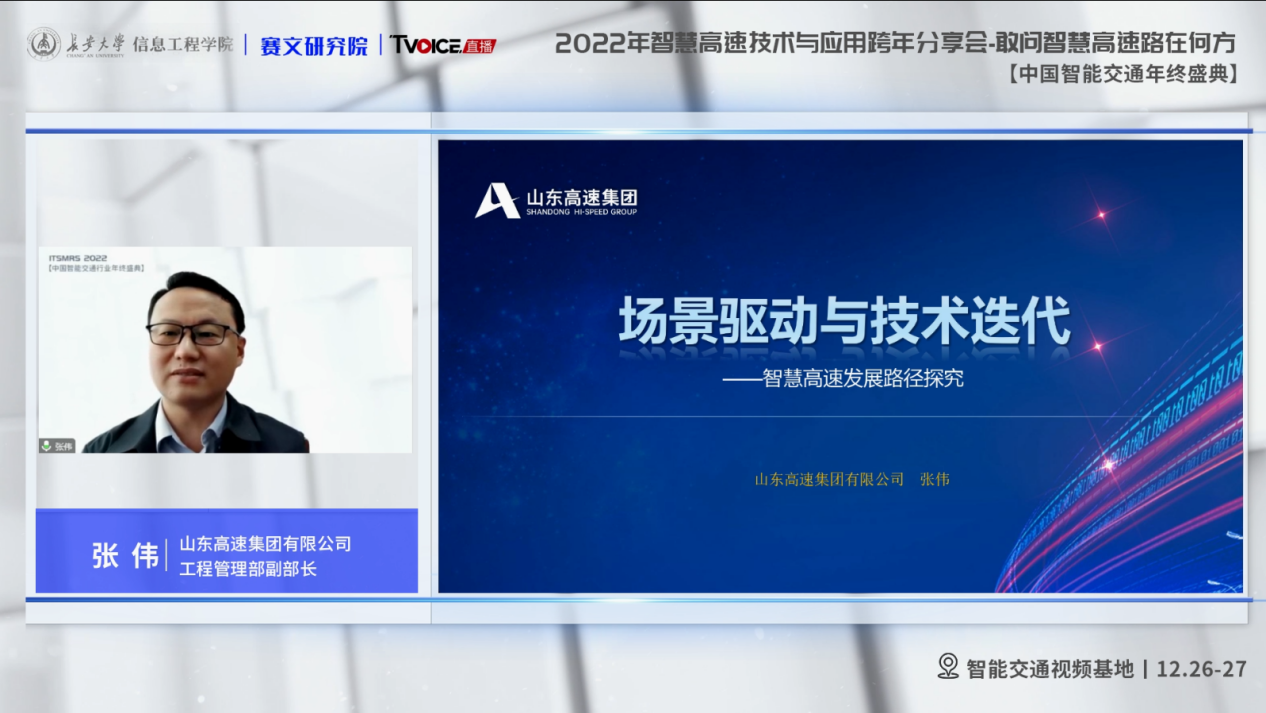Image resolution: width=1266 pixels, height=713 pixels.
Task: Click the 工程管理部副部长 job title text
Action: pyautogui.click(x=248, y=570)
